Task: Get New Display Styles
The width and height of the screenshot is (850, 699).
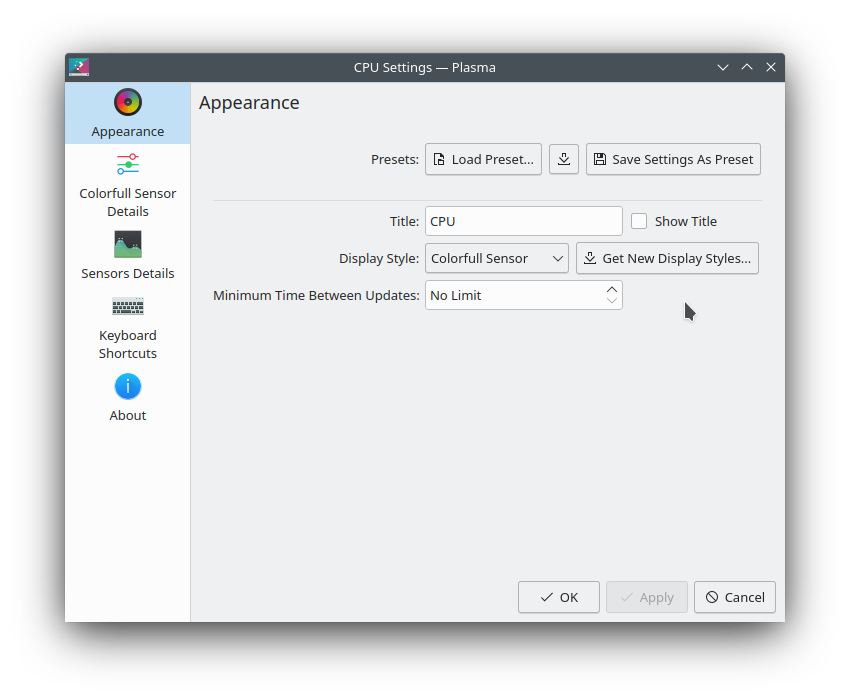Action: (x=667, y=258)
